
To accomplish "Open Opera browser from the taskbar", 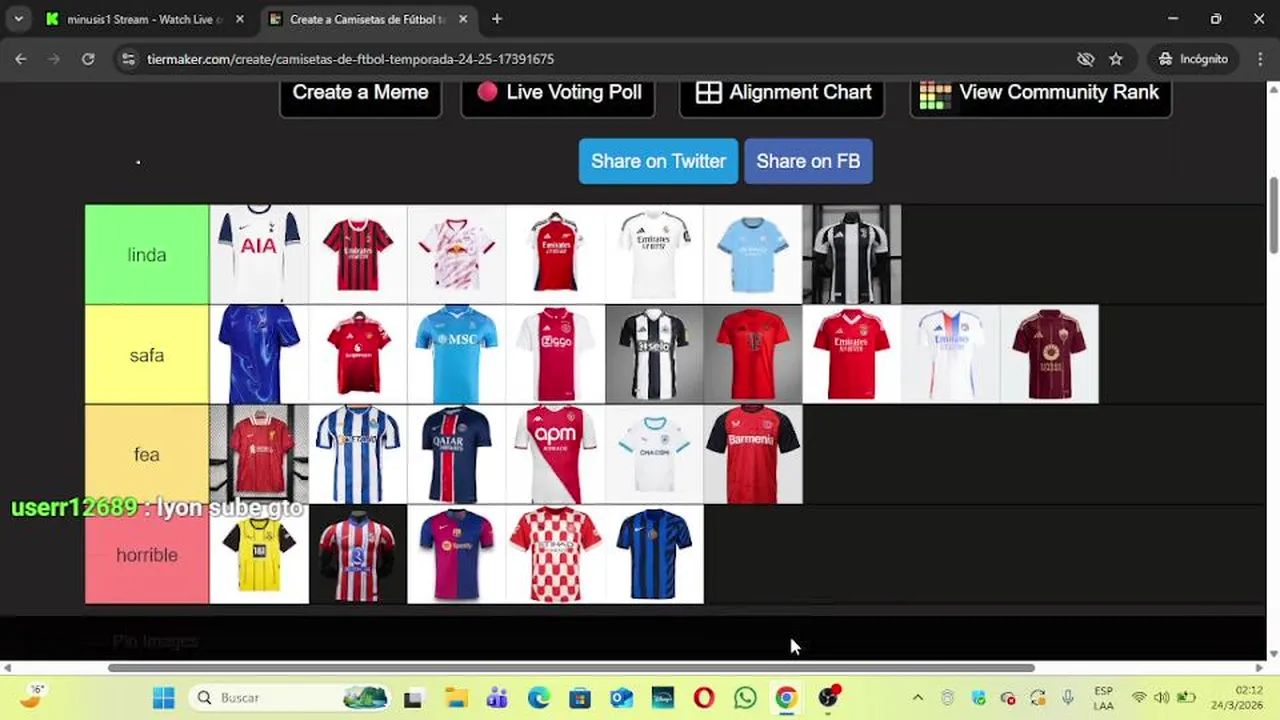I will pyautogui.click(x=704, y=698).
